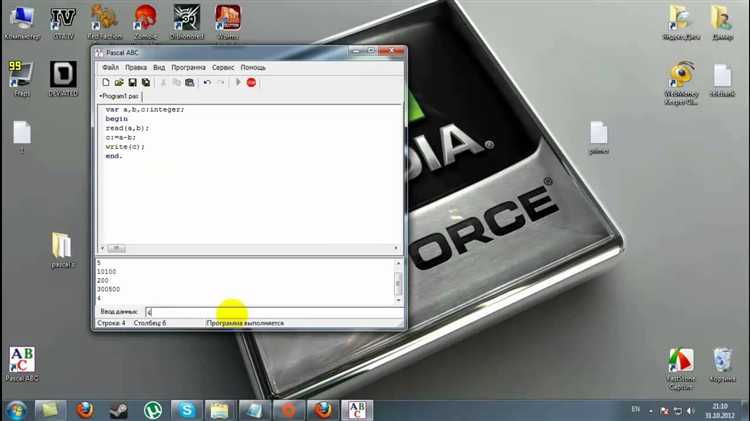Select the Worms desktop shortcut
The image size is (750, 421).
tap(228, 22)
